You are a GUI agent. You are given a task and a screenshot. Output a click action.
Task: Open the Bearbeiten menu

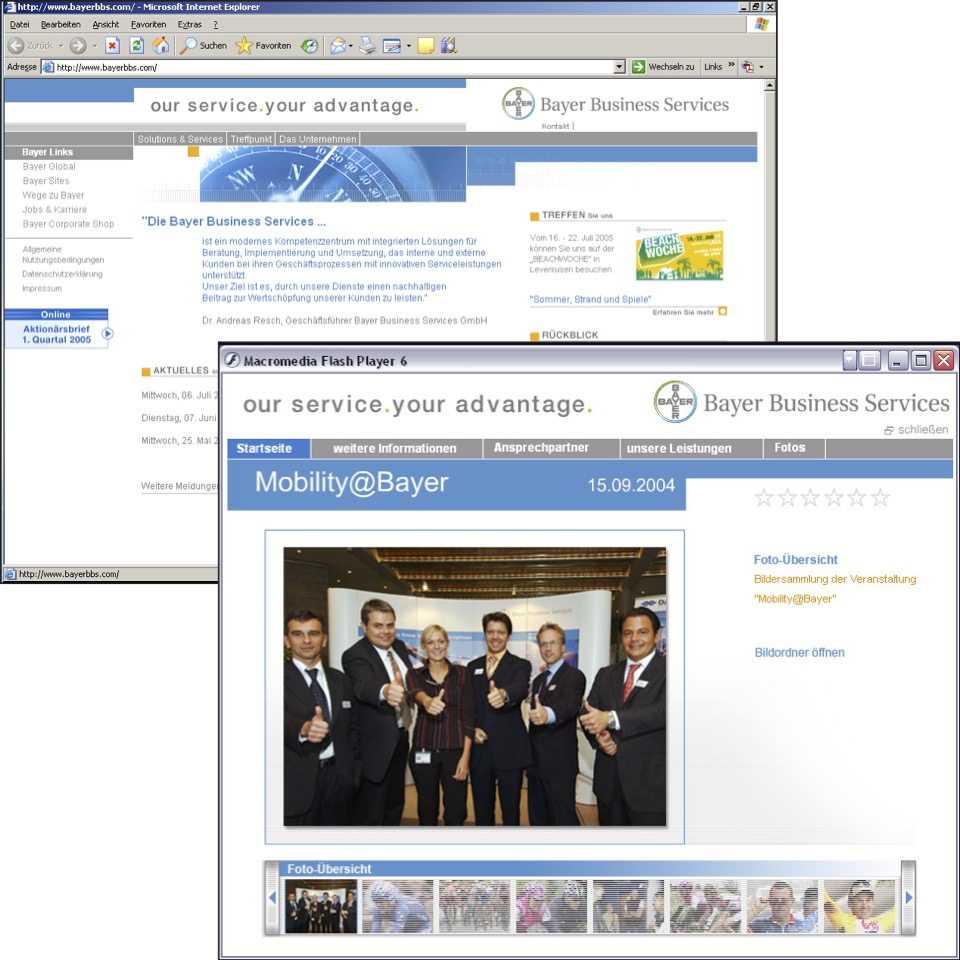click(61, 24)
